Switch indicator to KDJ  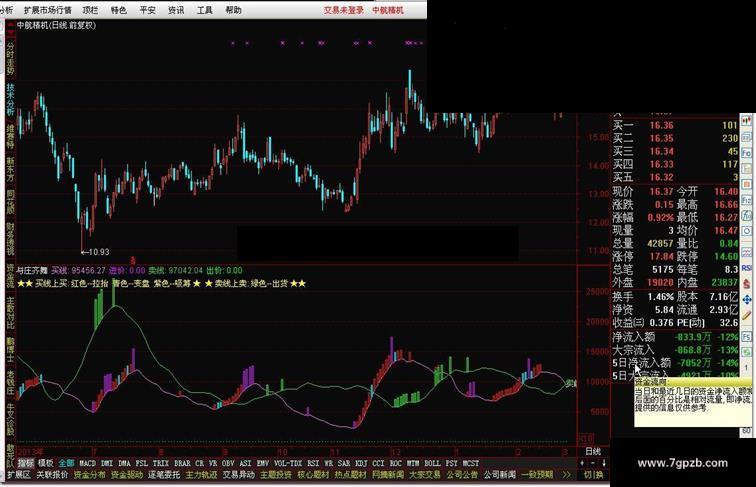coord(361,463)
